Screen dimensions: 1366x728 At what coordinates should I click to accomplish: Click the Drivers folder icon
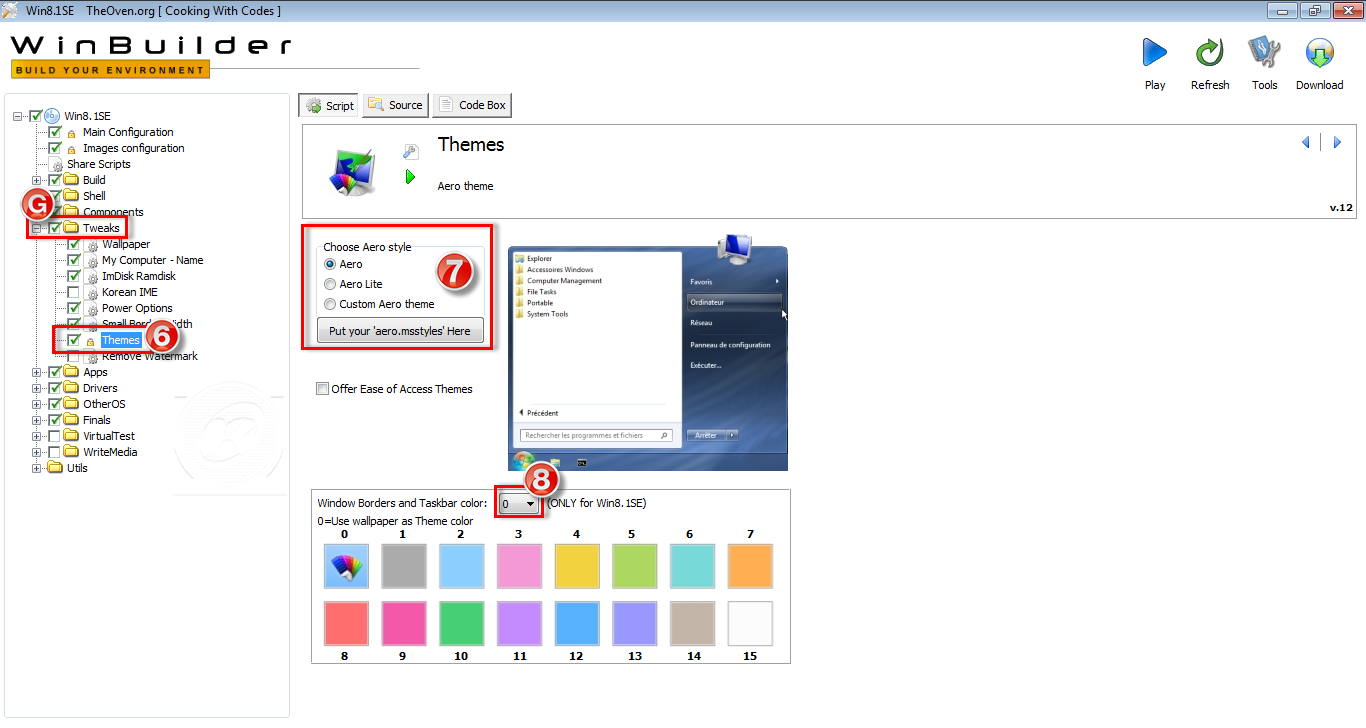(x=71, y=388)
